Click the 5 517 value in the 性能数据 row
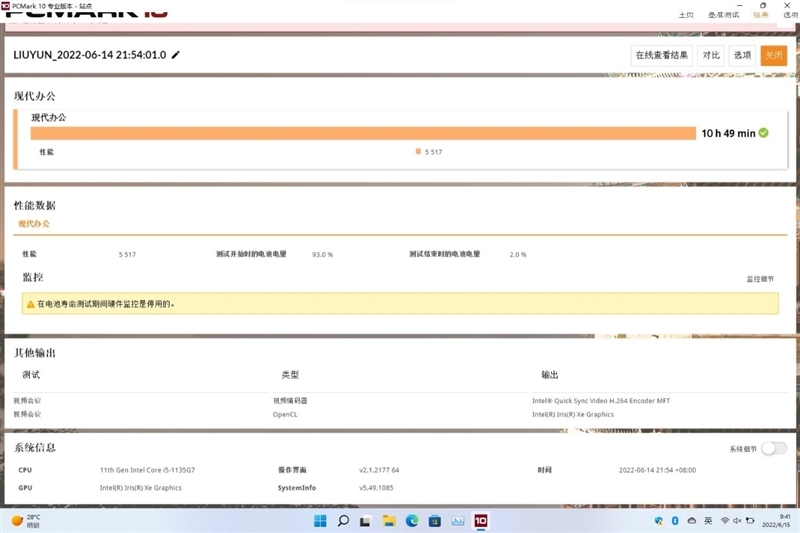The height and width of the screenshot is (533, 800). tap(127, 255)
